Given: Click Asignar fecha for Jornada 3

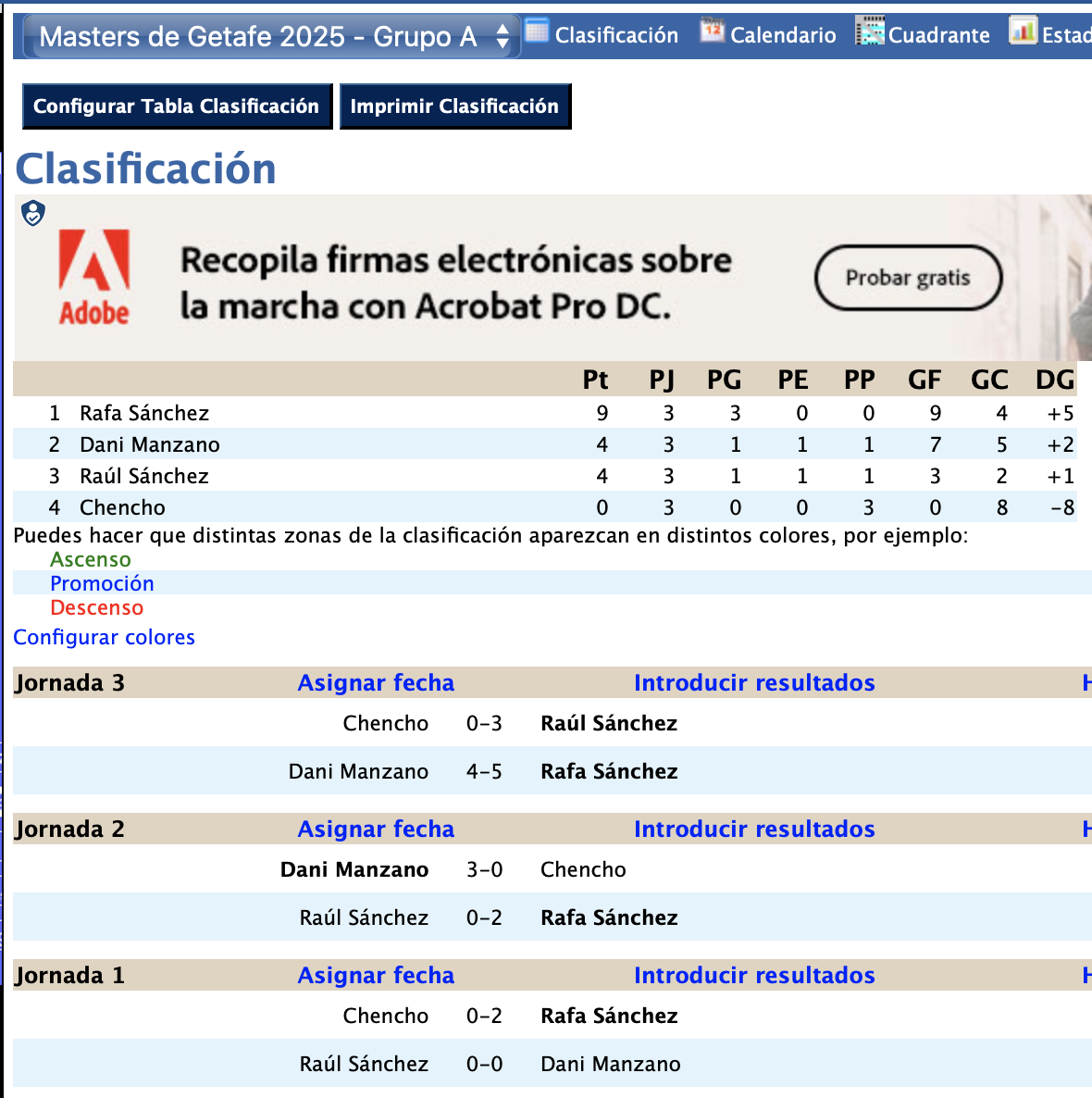Looking at the screenshot, I should pyautogui.click(x=376, y=682).
